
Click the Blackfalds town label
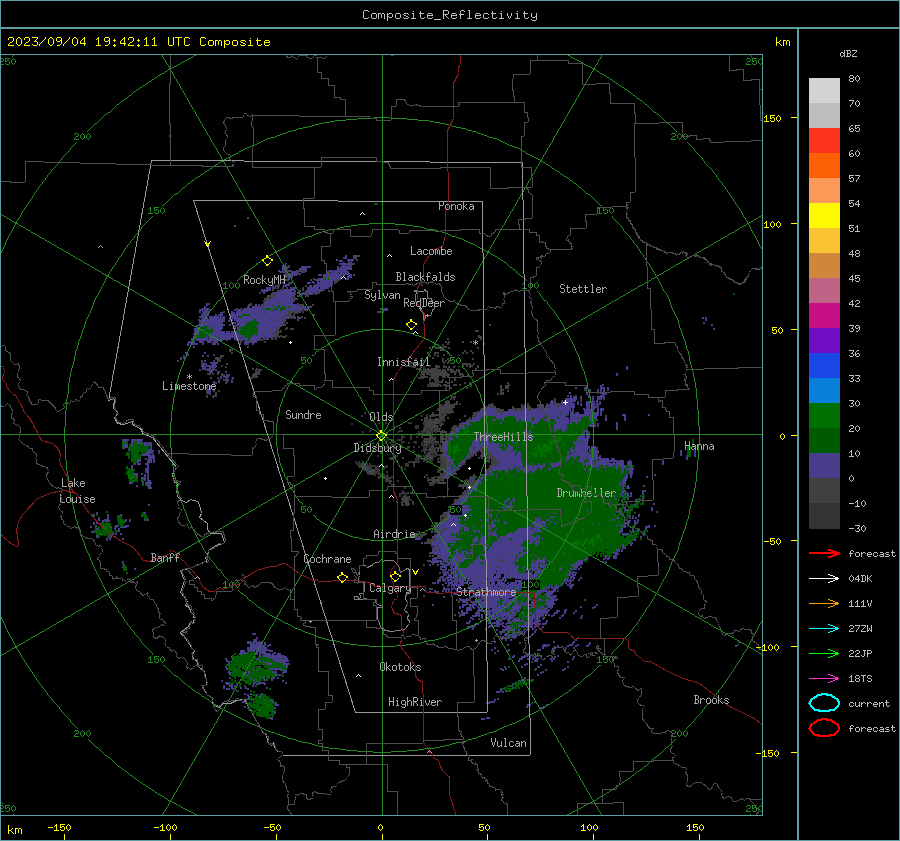click(x=425, y=277)
